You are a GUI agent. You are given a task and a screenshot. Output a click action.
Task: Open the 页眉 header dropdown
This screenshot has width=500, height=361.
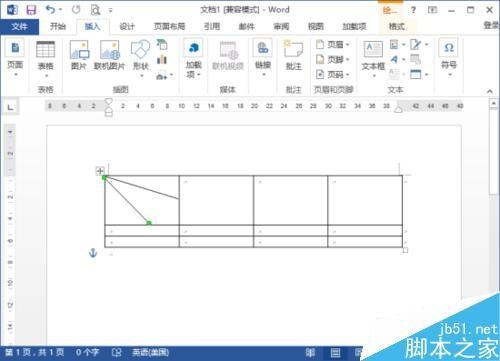tap(332, 44)
